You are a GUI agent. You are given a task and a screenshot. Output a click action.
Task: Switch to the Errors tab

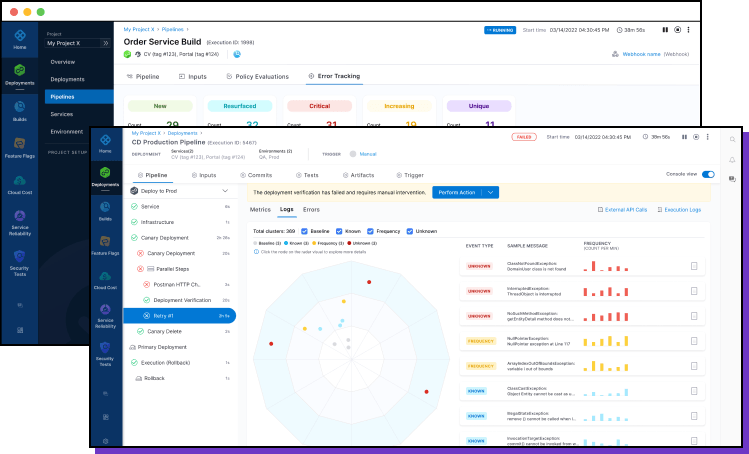[311, 210]
